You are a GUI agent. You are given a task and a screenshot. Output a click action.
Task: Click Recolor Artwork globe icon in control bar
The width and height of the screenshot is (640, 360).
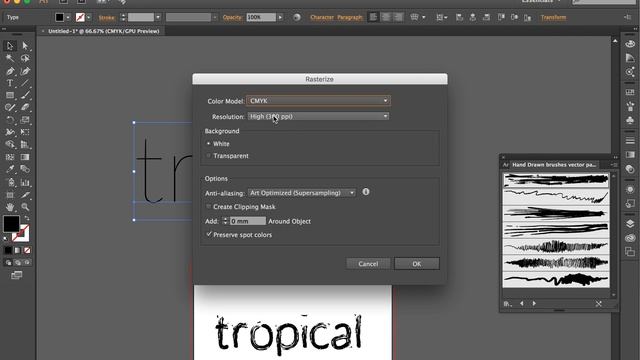point(297,17)
